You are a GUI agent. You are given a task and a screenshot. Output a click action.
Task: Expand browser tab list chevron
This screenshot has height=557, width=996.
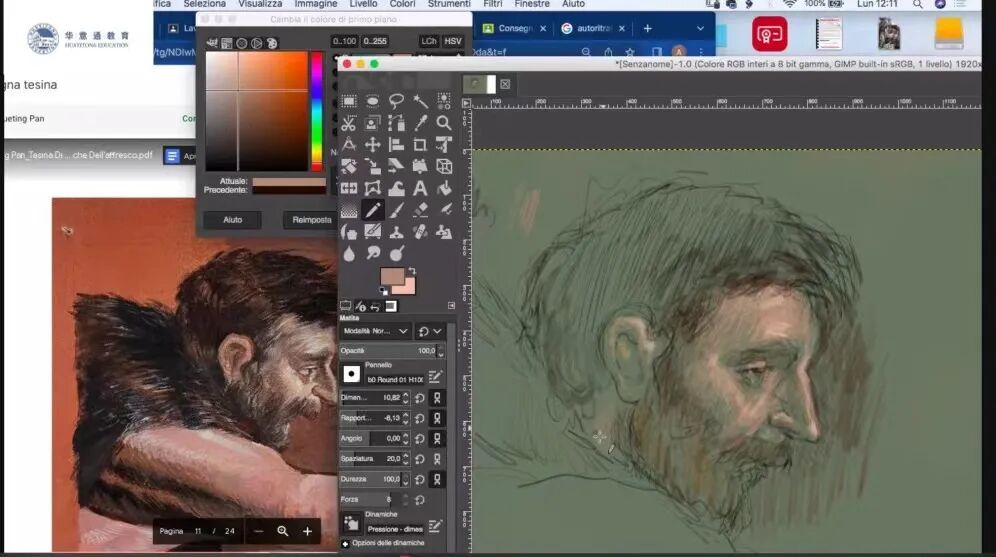tap(700, 29)
